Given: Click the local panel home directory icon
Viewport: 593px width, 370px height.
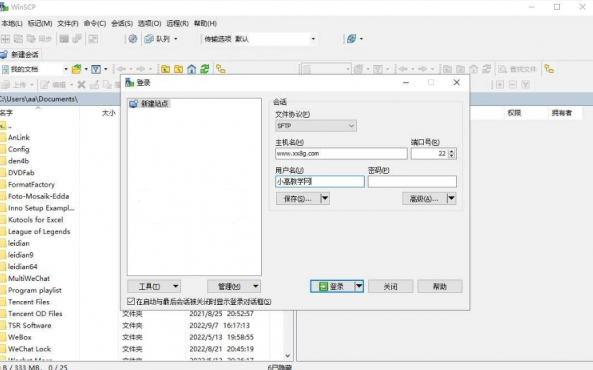Looking at the screenshot, I should (192, 69).
